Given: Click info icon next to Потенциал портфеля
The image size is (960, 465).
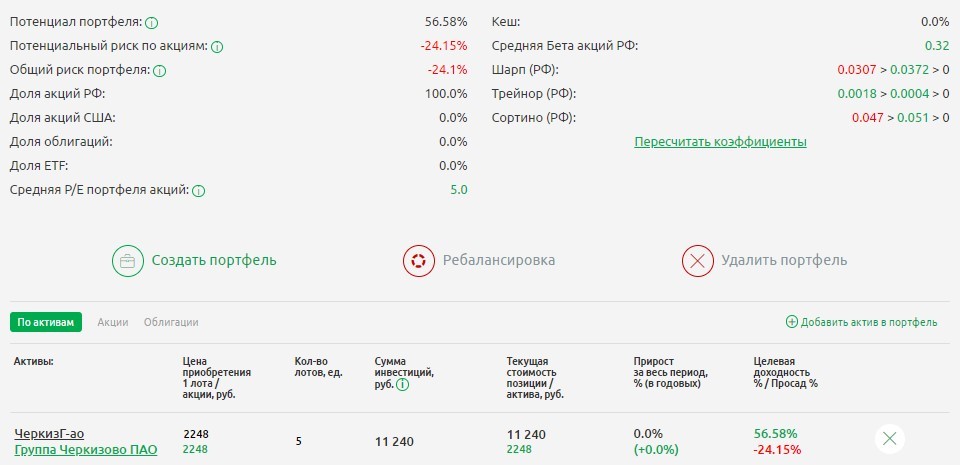Looking at the screenshot, I should [x=150, y=22].
